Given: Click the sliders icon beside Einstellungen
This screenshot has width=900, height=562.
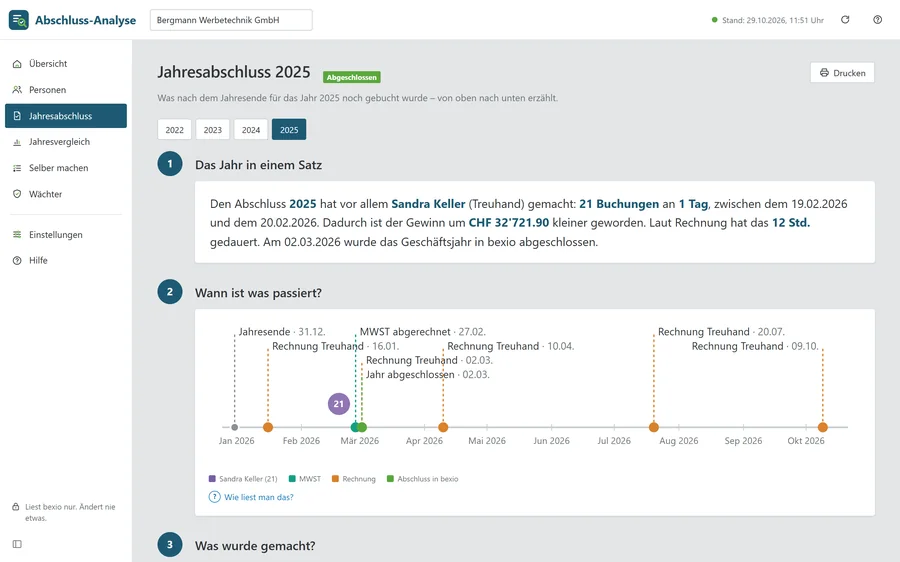Looking at the screenshot, I should (17, 234).
